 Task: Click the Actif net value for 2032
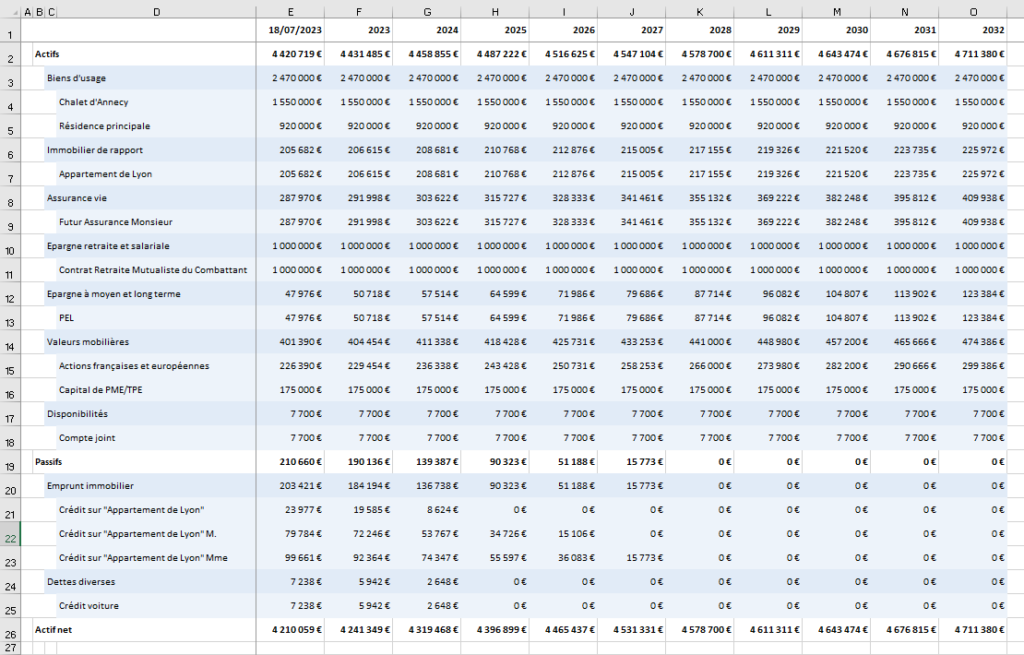click(973, 629)
